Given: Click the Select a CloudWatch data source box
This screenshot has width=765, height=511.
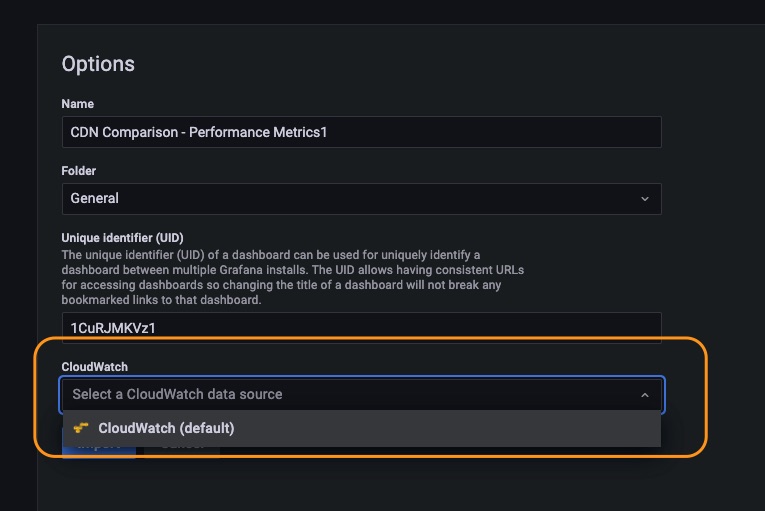Looking at the screenshot, I should [362, 394].
